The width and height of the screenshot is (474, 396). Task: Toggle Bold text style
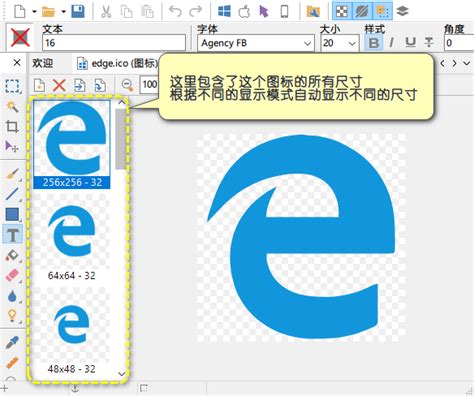point(373,43)
